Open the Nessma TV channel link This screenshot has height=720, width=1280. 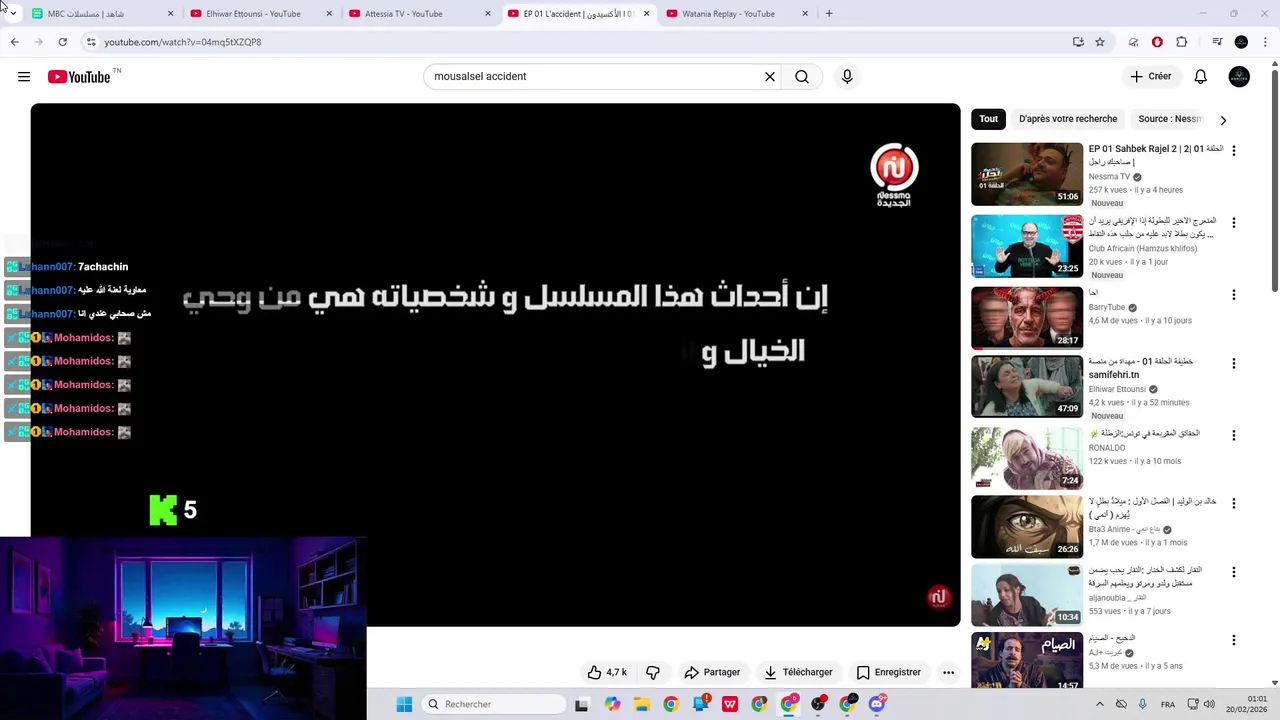1109,177
